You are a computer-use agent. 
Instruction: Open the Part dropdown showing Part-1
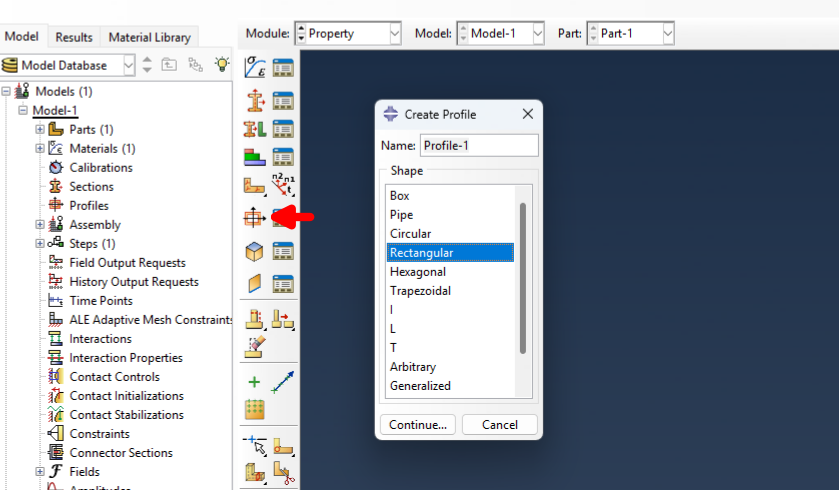click(x=630, y=33)
